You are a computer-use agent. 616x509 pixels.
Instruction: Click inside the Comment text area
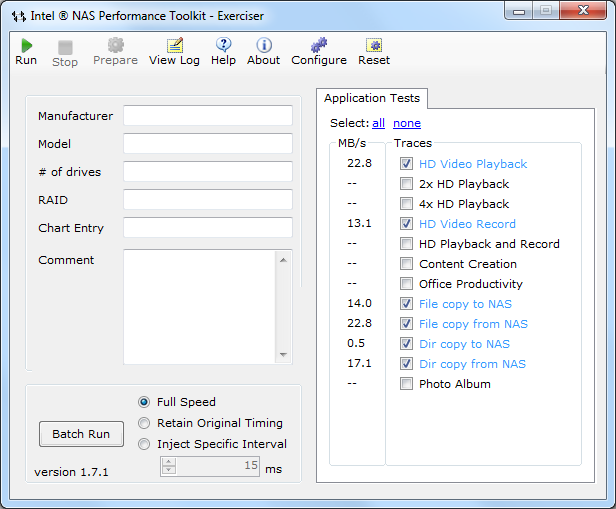coord(200,307)
